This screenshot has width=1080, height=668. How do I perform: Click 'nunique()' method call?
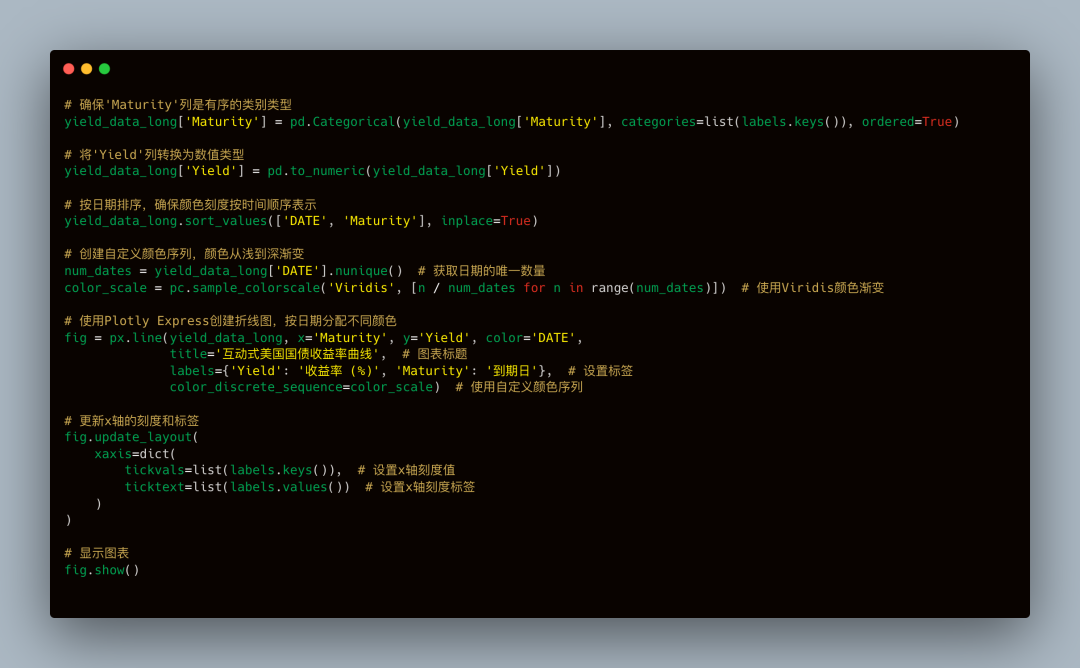pos(368,271)
